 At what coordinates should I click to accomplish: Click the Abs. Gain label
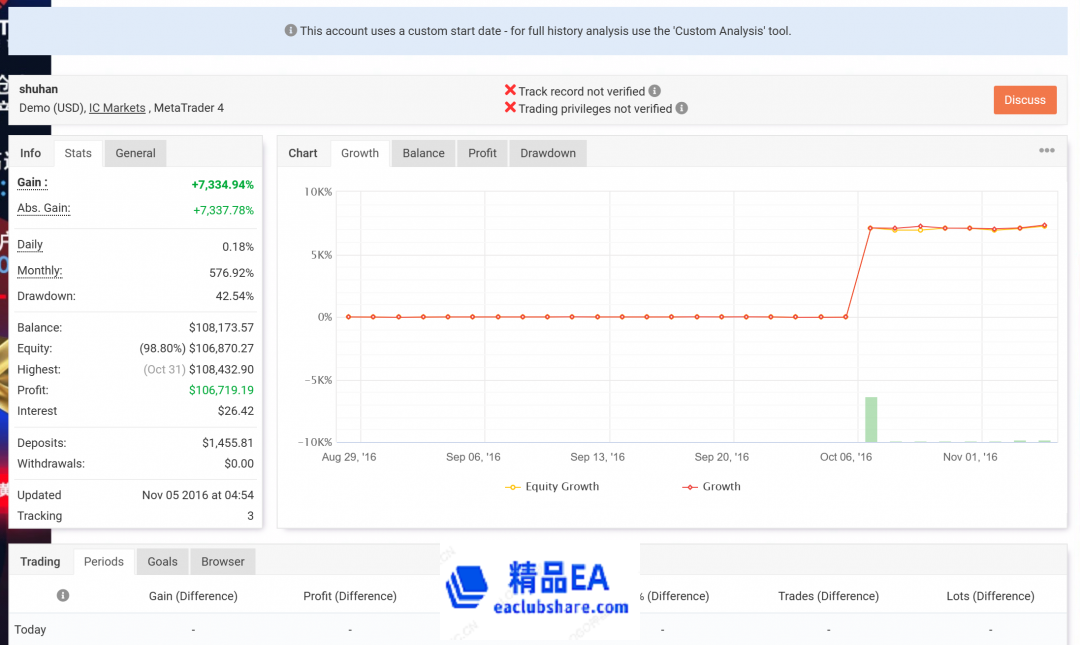pyautogui.click(x=43, y=209)
